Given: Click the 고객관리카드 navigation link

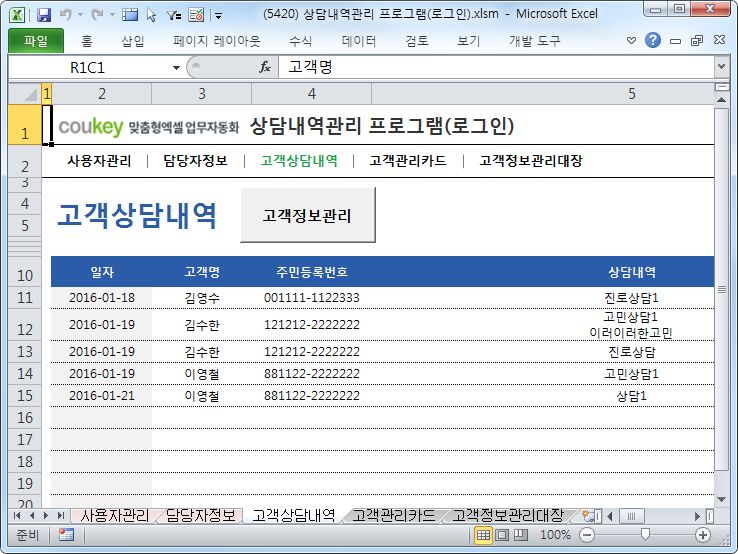Looking at the screenshot, I should (408, 161).
